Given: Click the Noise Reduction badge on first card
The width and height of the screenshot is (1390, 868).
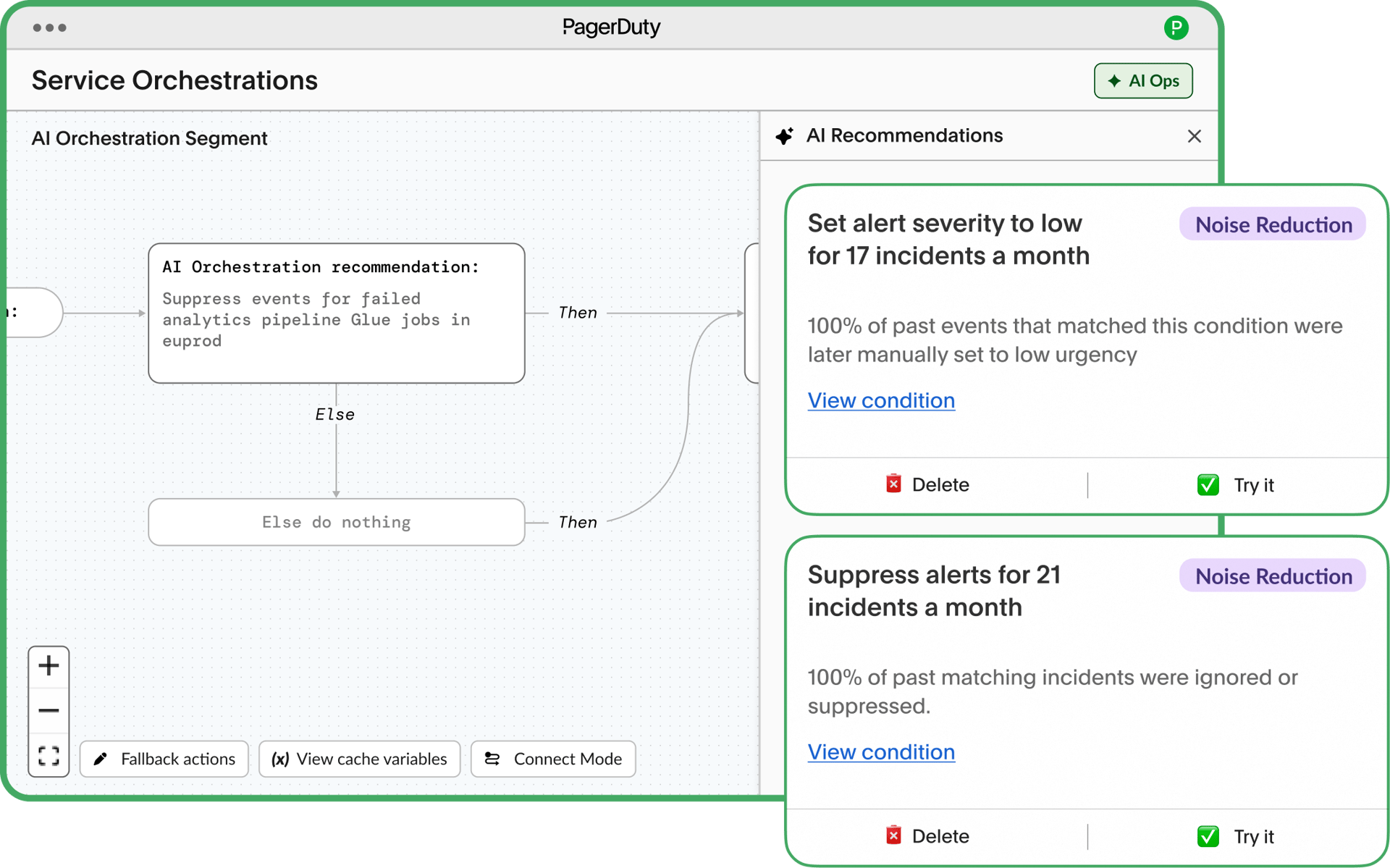Looking at the screenshot, I should [1272, 224].
